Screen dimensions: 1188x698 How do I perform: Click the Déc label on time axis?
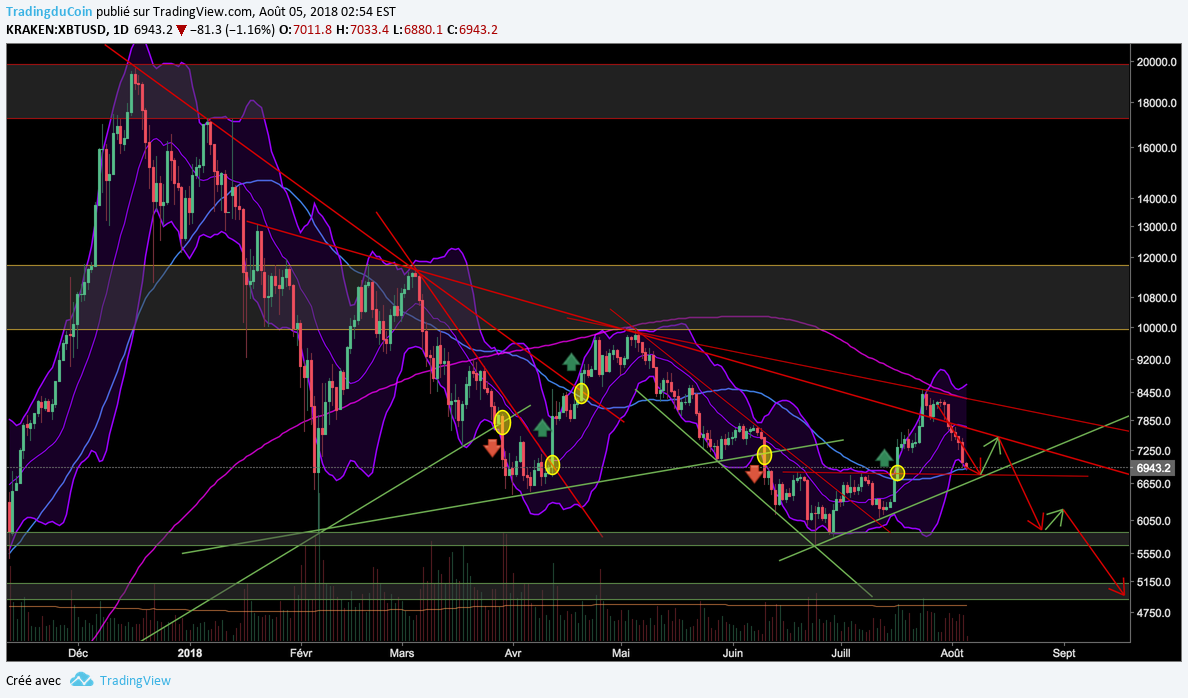point(77,653)
